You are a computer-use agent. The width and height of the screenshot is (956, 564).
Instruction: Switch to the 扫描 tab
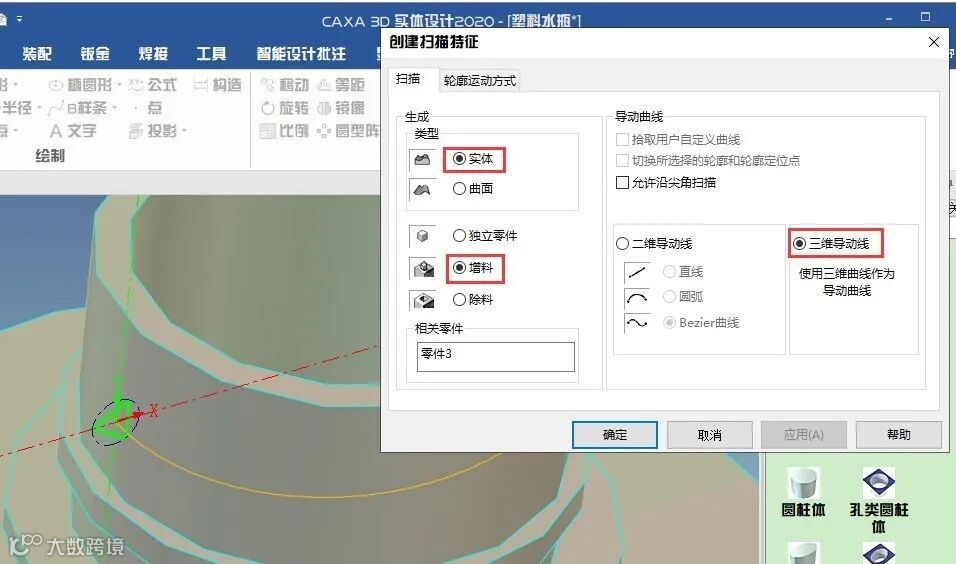pyautogui.click(x=408, y=79)
